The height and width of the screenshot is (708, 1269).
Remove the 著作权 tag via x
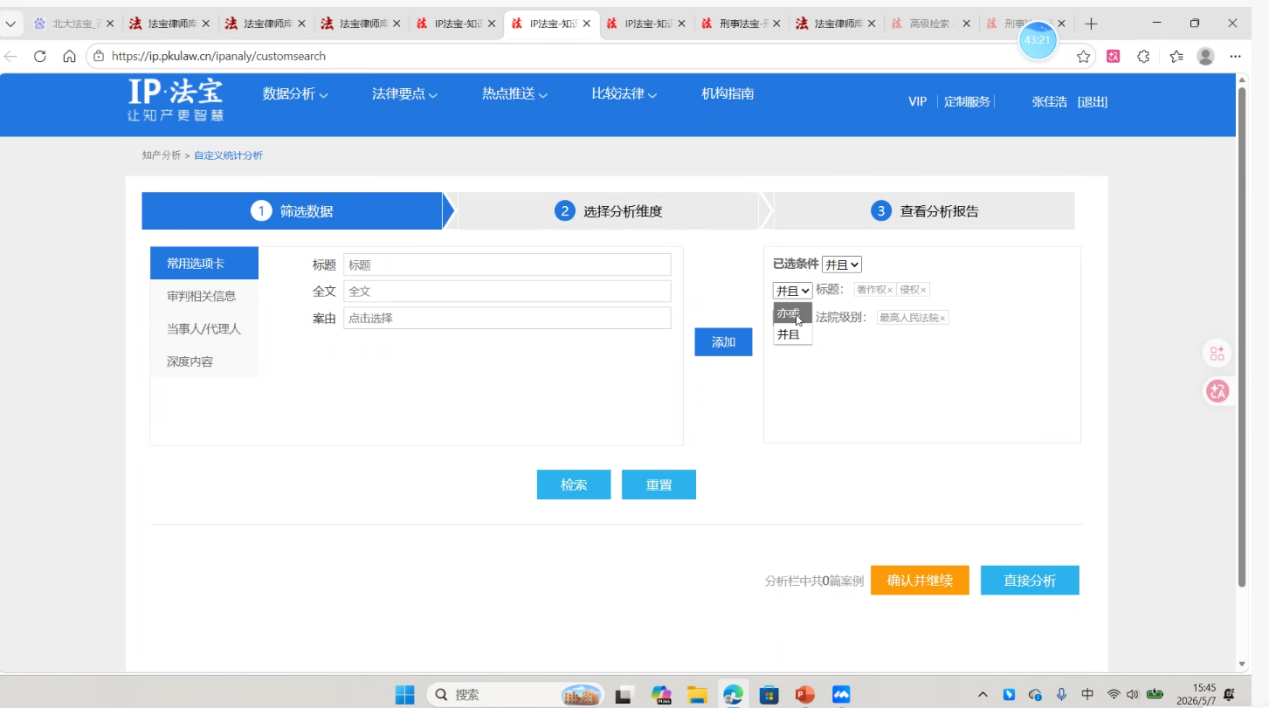click(x=890, y=290)
